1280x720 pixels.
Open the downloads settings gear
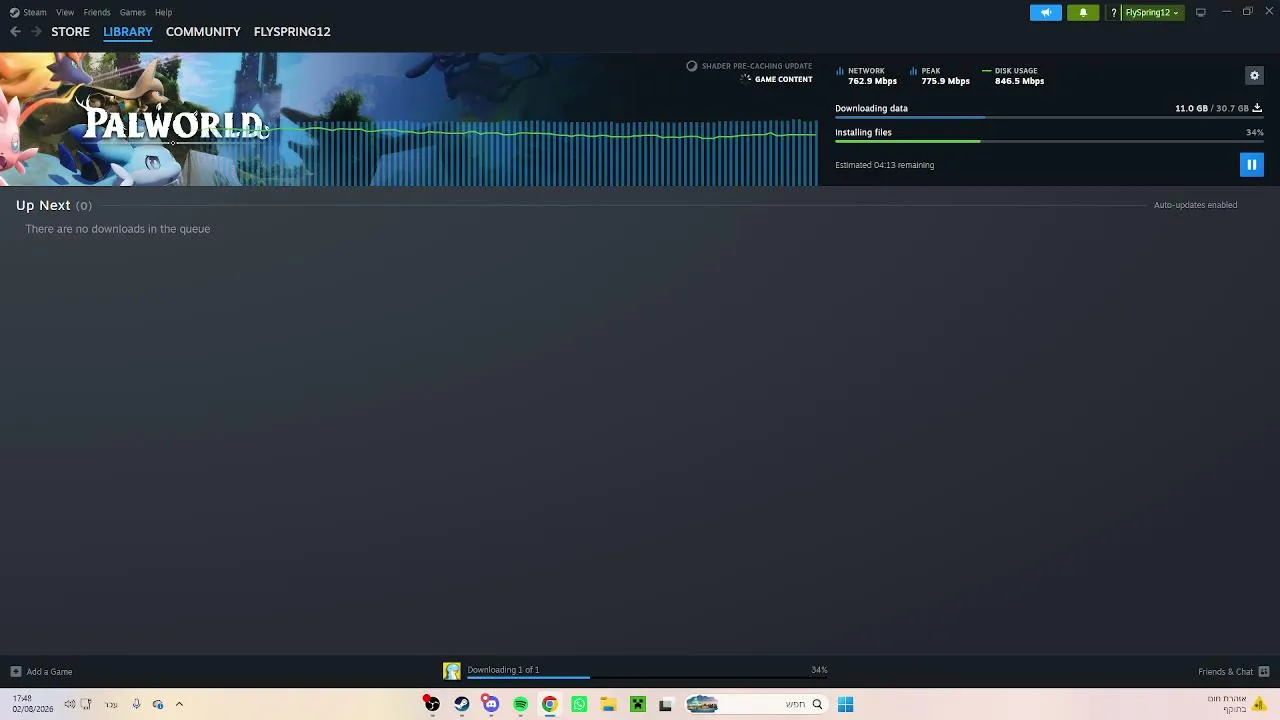[1254, 75]
